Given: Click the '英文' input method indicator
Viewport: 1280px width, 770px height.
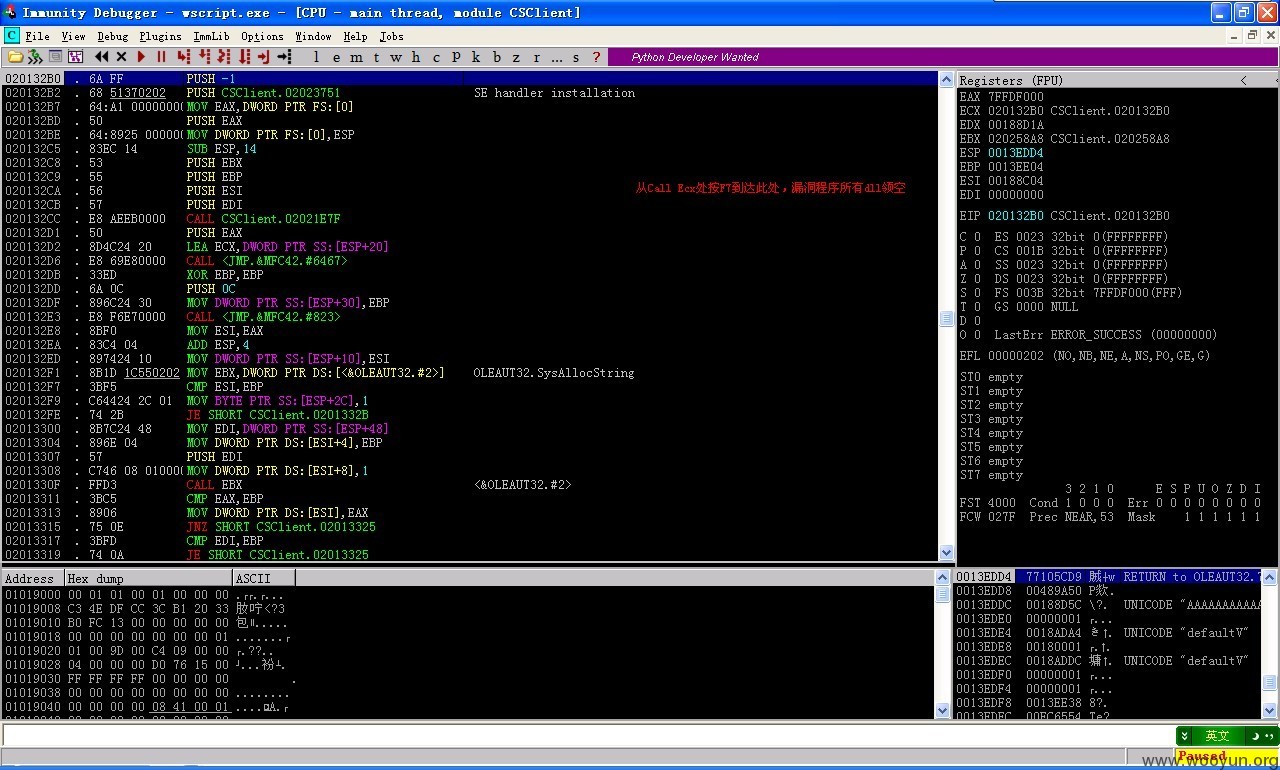Looking at the screenshot, I should click(1216, 735).
